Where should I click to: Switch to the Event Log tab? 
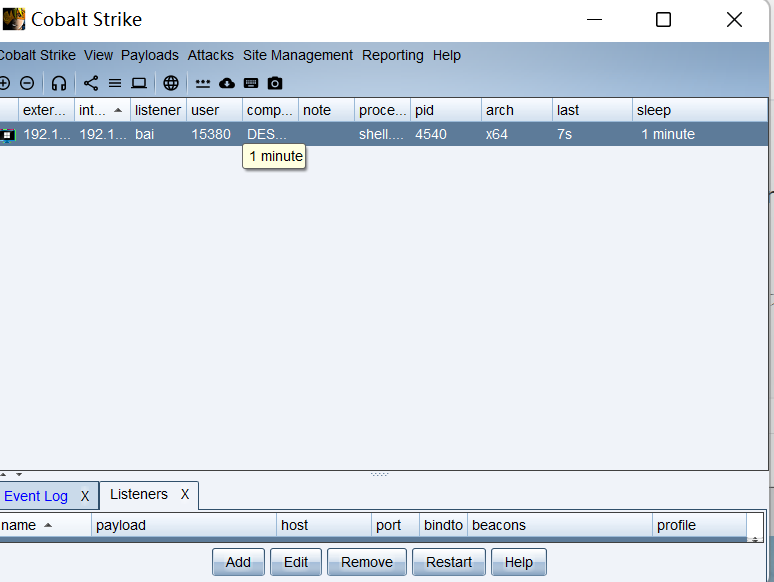point(36,496)
